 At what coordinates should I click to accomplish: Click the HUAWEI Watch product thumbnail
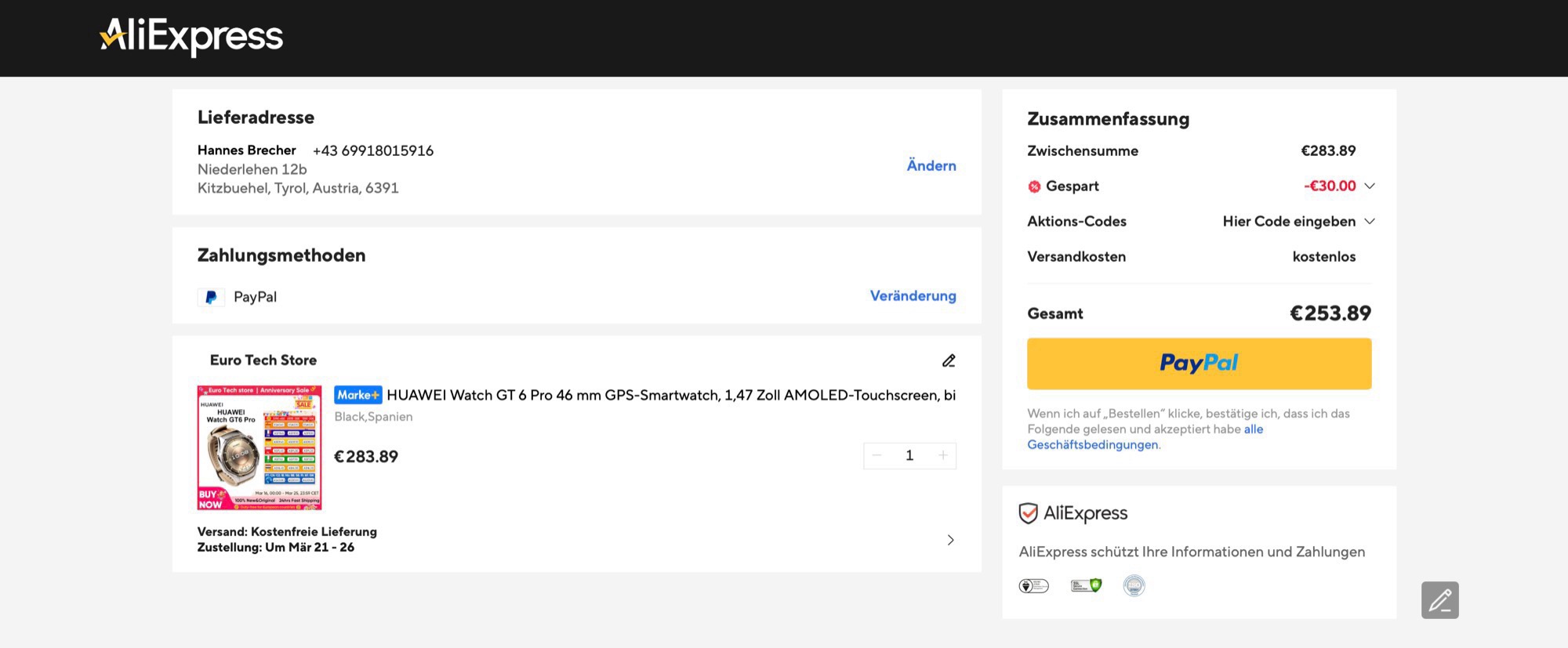click(260, 447)
